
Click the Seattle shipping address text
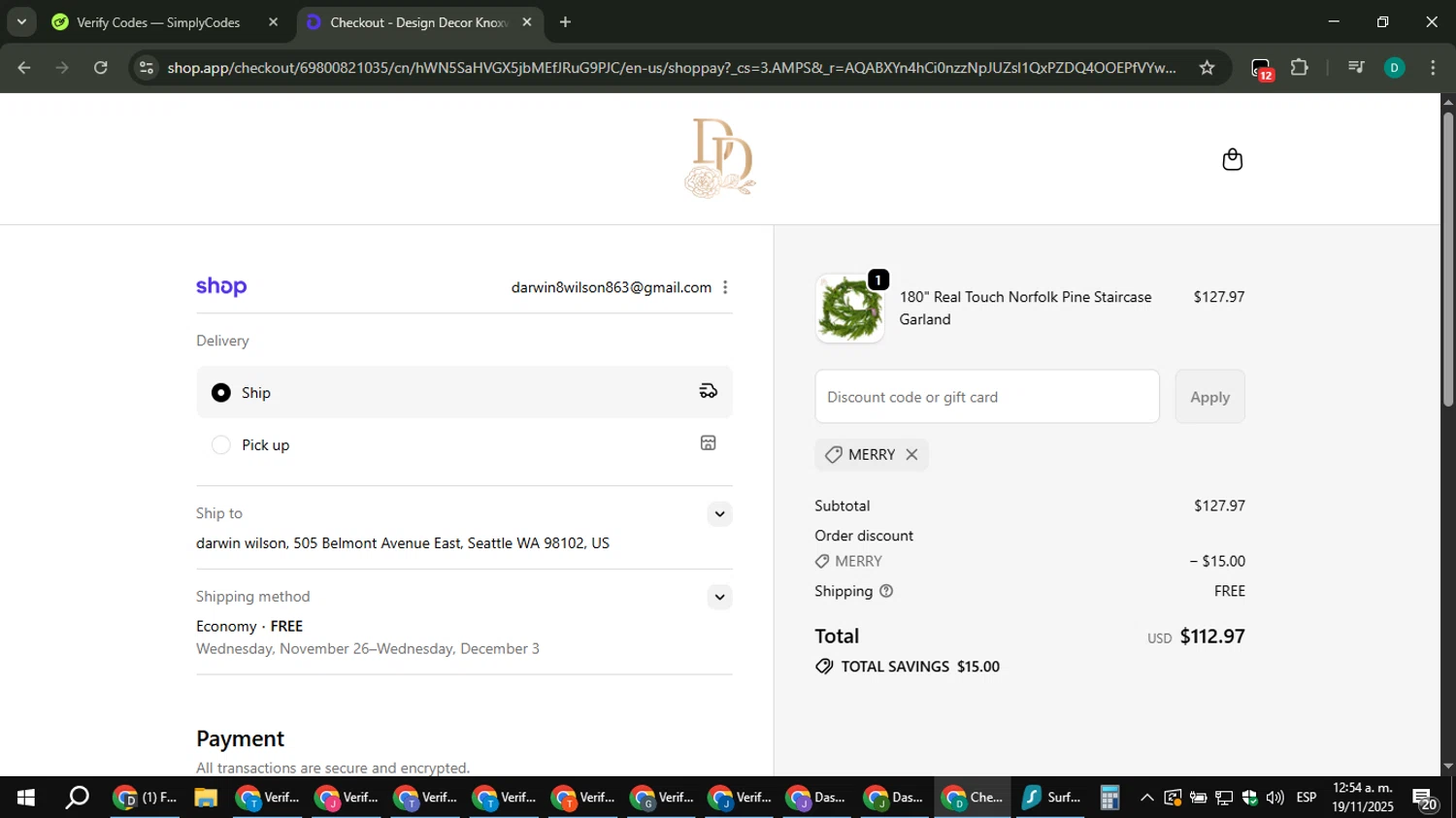403,543
